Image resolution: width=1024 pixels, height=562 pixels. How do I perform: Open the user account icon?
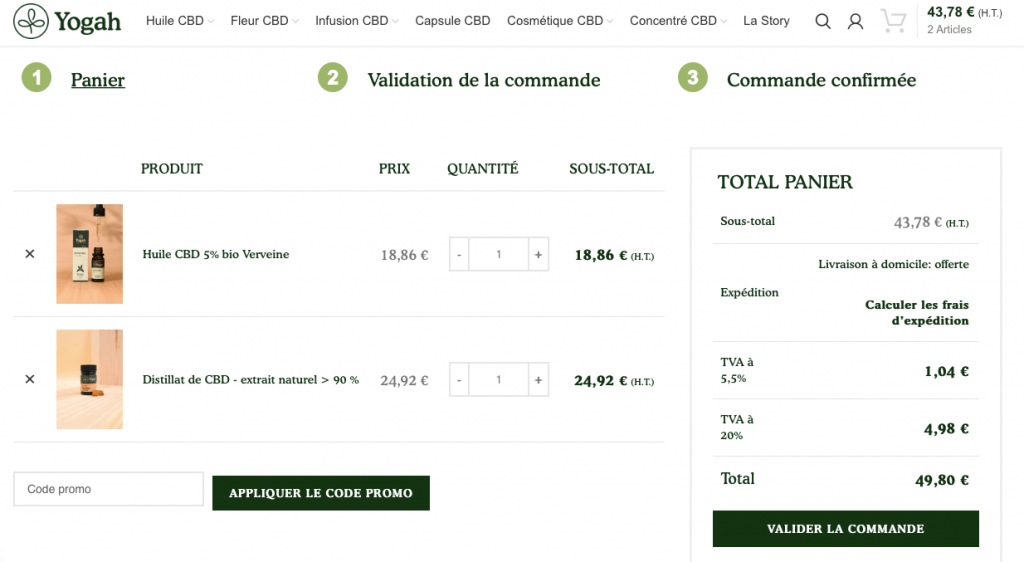coord(856,22)
